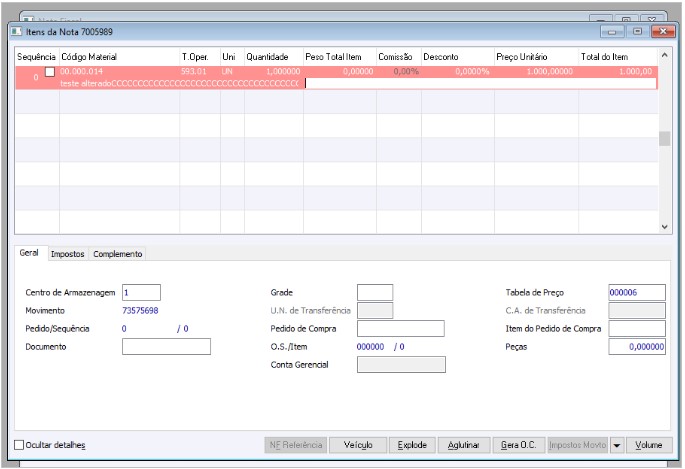Click the O.S./Item value 000000

[370, 347]
